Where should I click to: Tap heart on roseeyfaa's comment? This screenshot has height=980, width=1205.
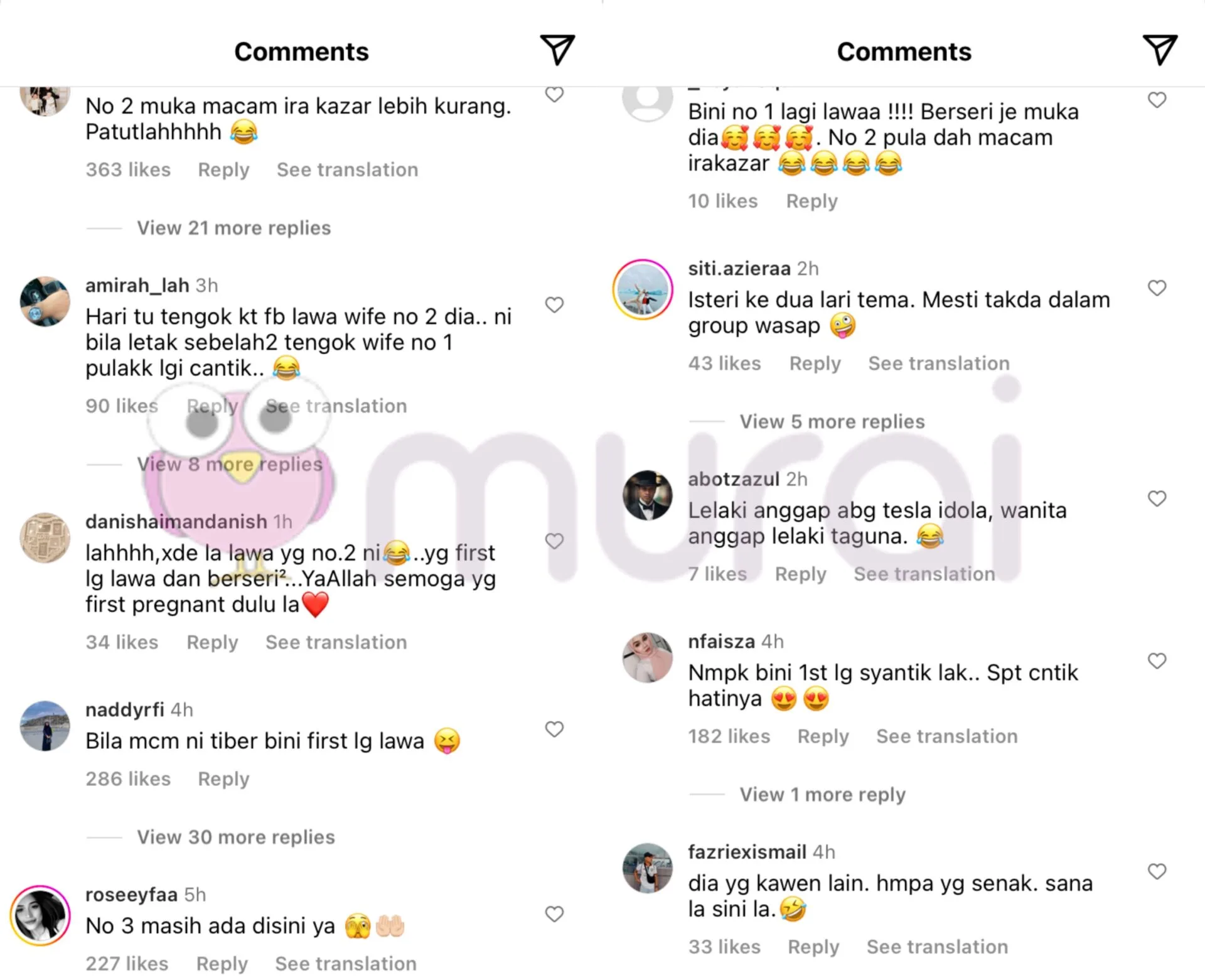click(x=554, y=914)
